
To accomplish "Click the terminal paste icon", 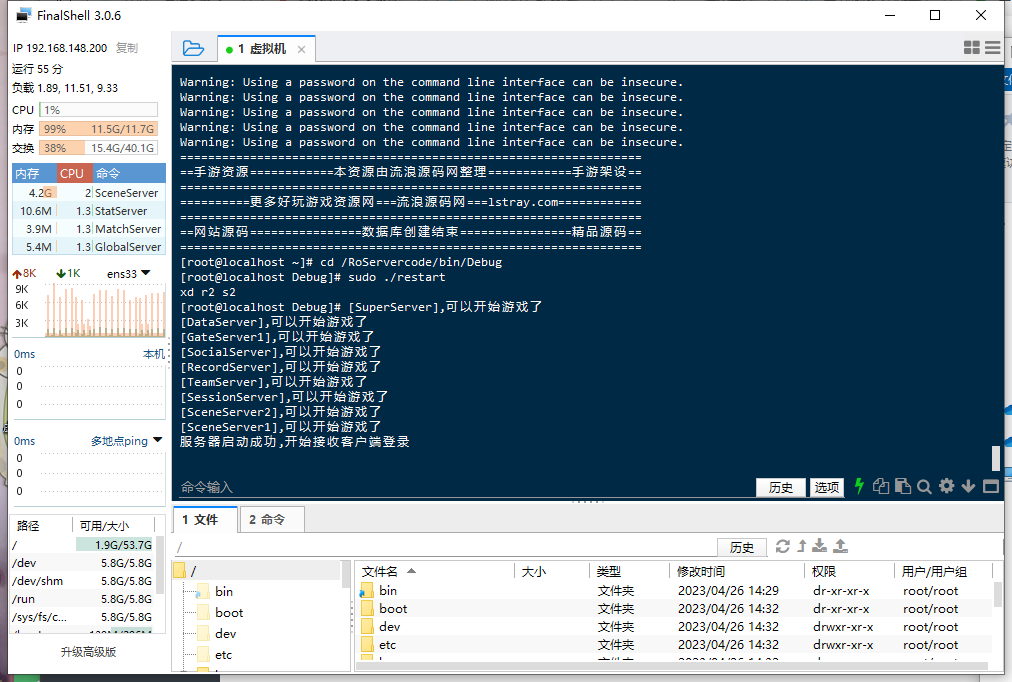I will point(903,486).
